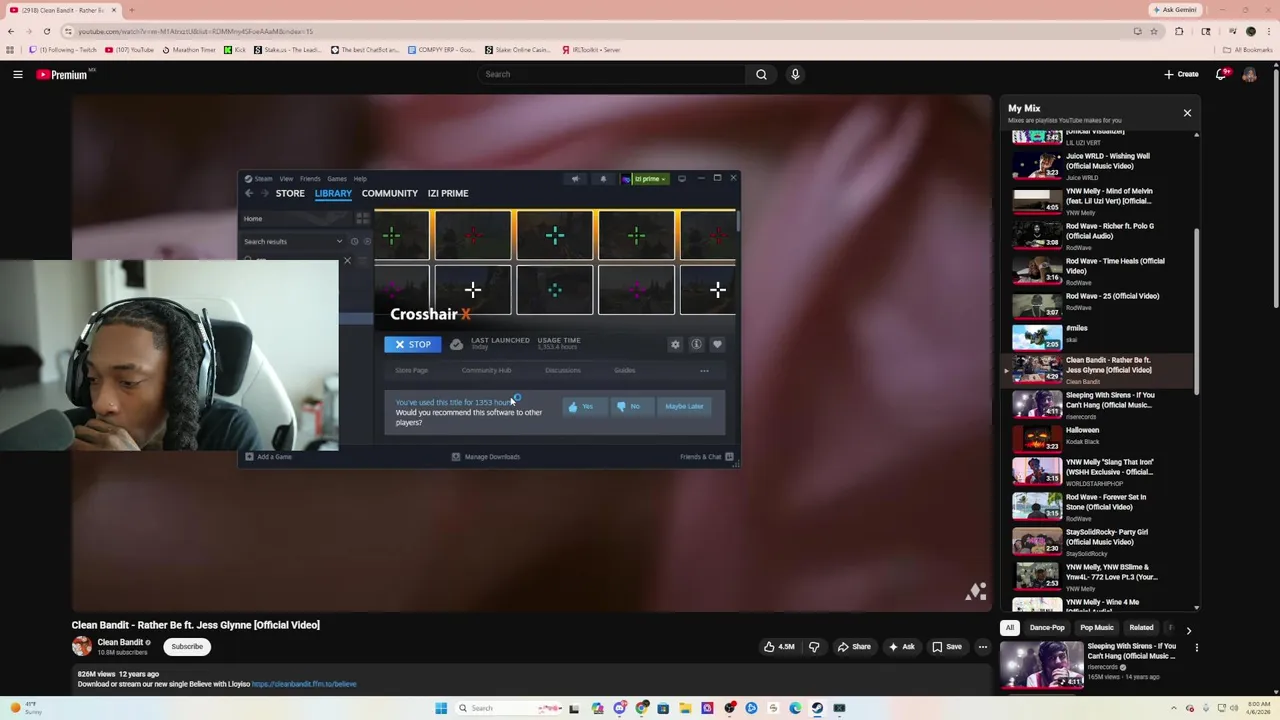Open the IZI PRIME profile tab
Screen dimensions: 1280x720
[448, 193]
